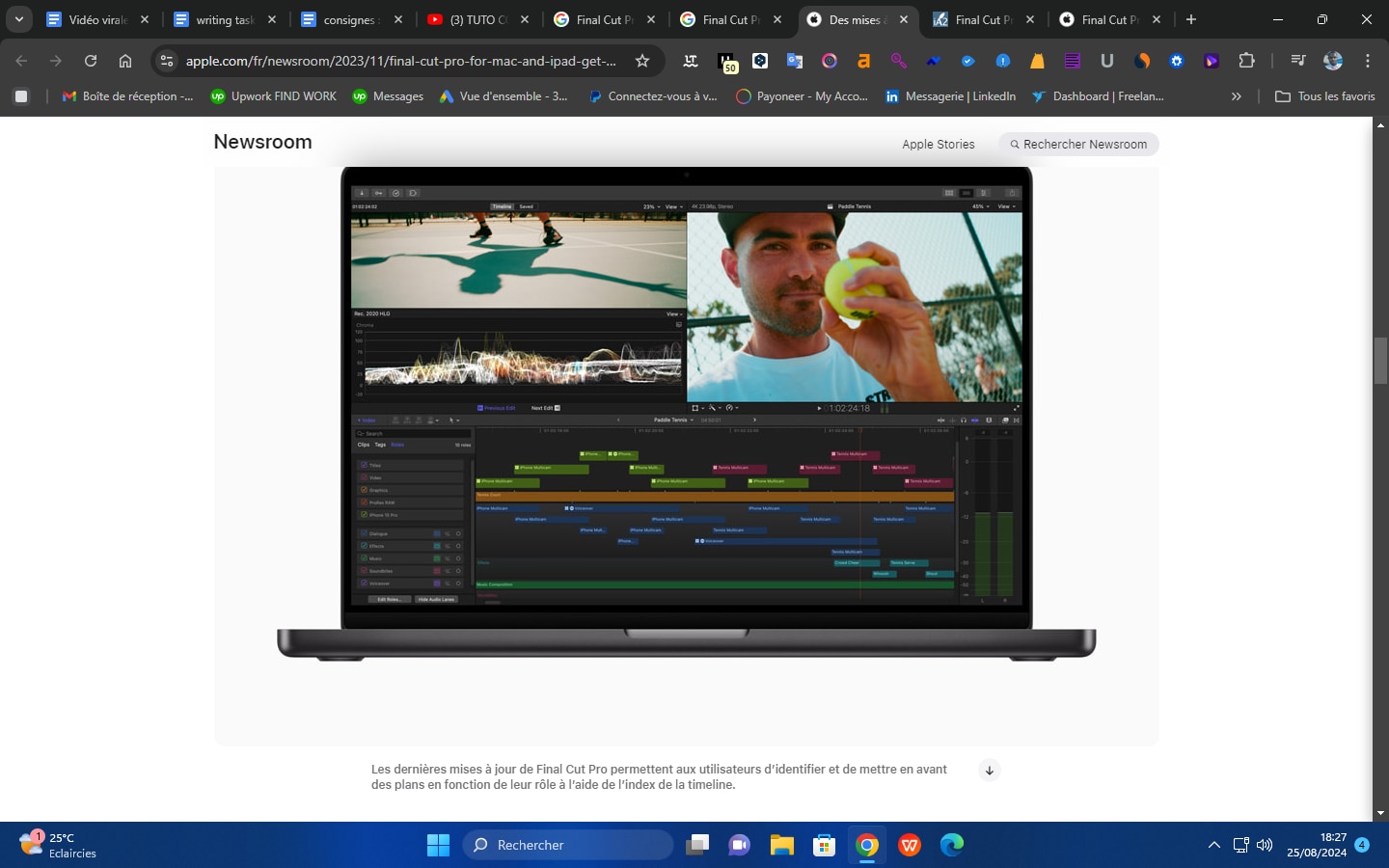Viewport: 1389px width, 868px height.
Task: Open the extension showing badge 50
Action: click(x=726, y=63)
